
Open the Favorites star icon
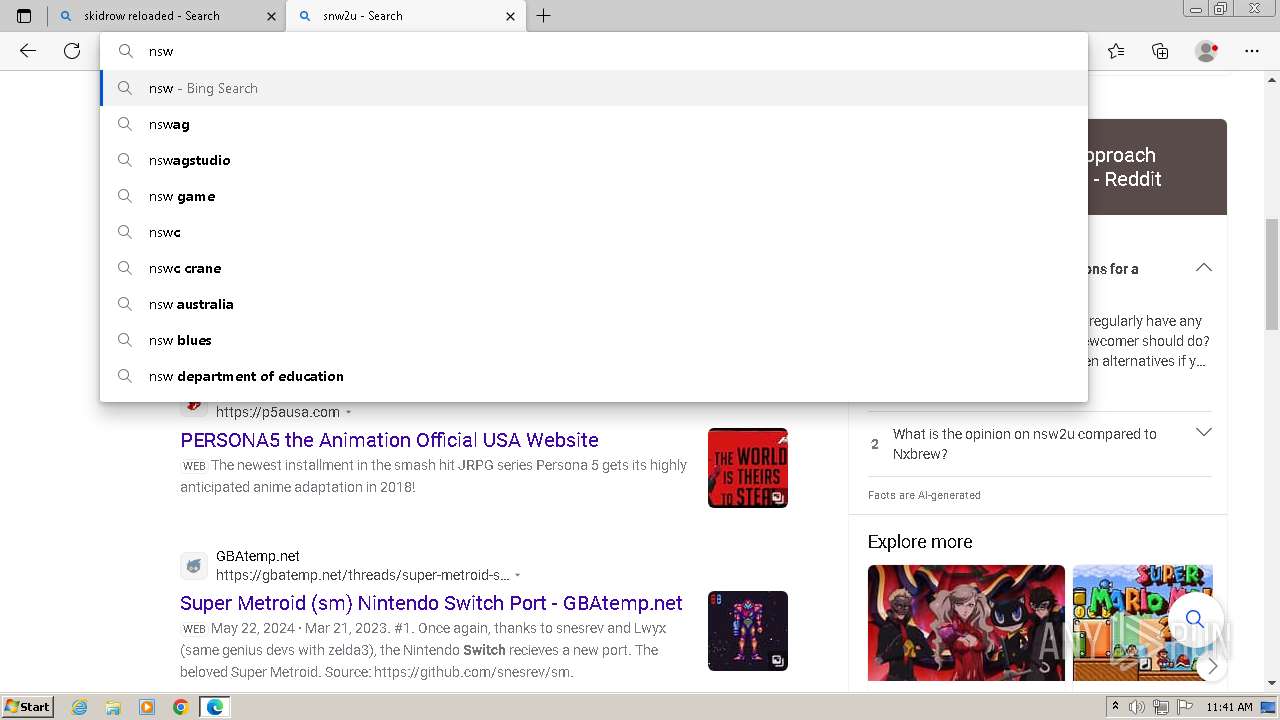1116,51
